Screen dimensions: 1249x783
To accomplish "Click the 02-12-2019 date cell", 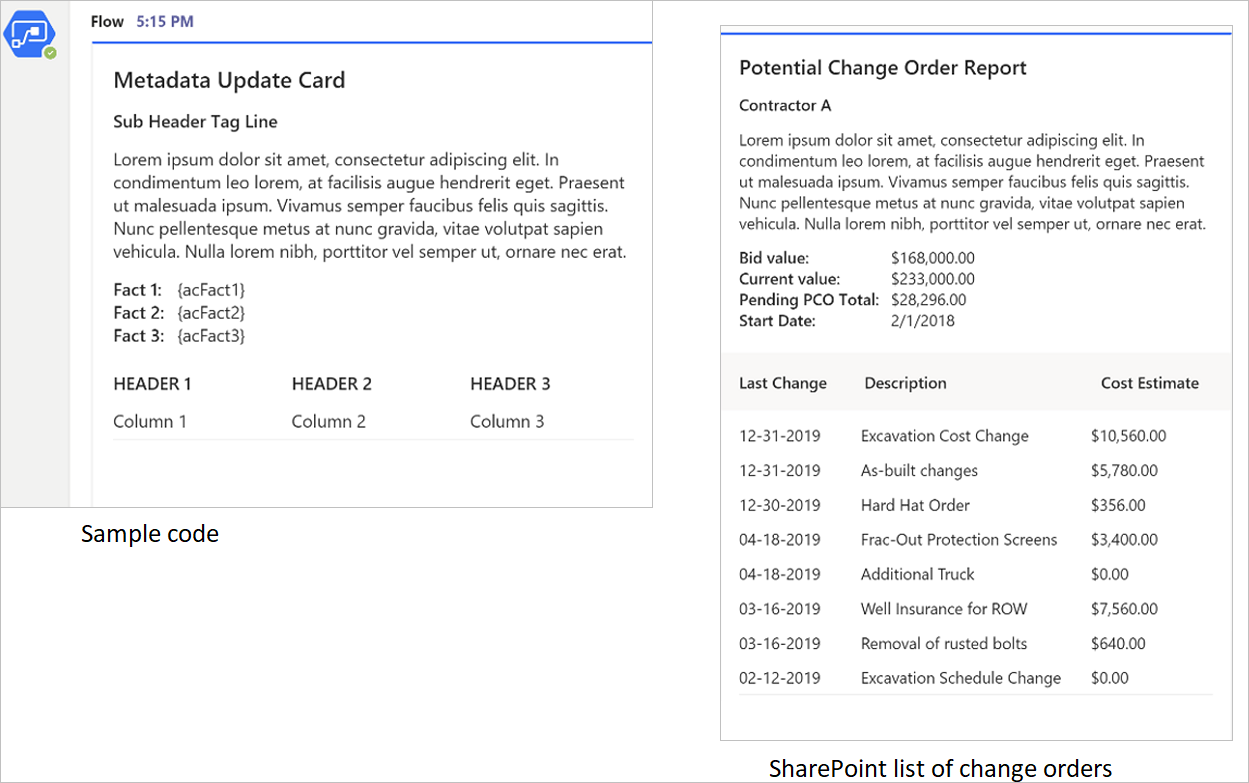I will pyautogui.click(x=780, y=678).
